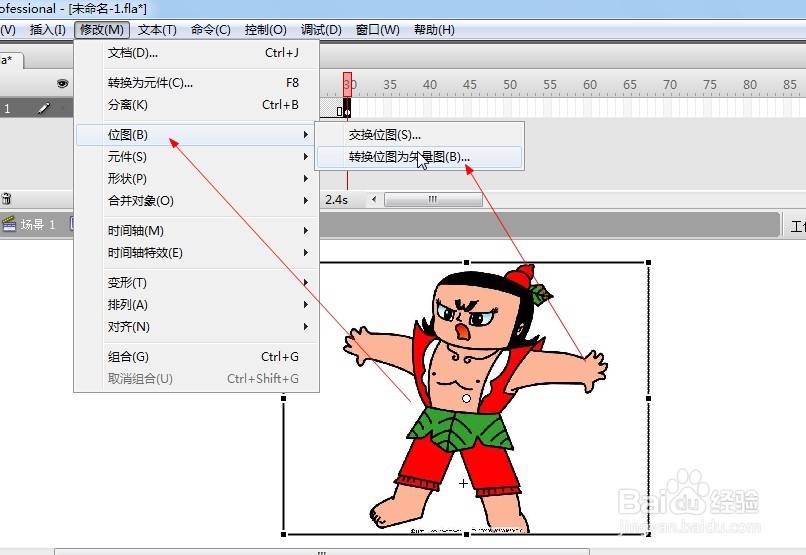
Task: Expand the 合并对象(O) submenu
Action: (196, 201)
